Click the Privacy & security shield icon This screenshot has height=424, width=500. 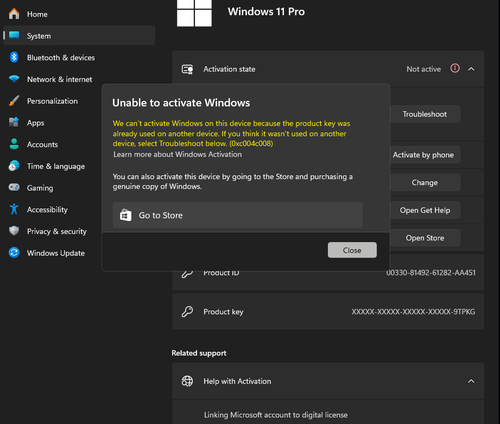tap(14, 231)
